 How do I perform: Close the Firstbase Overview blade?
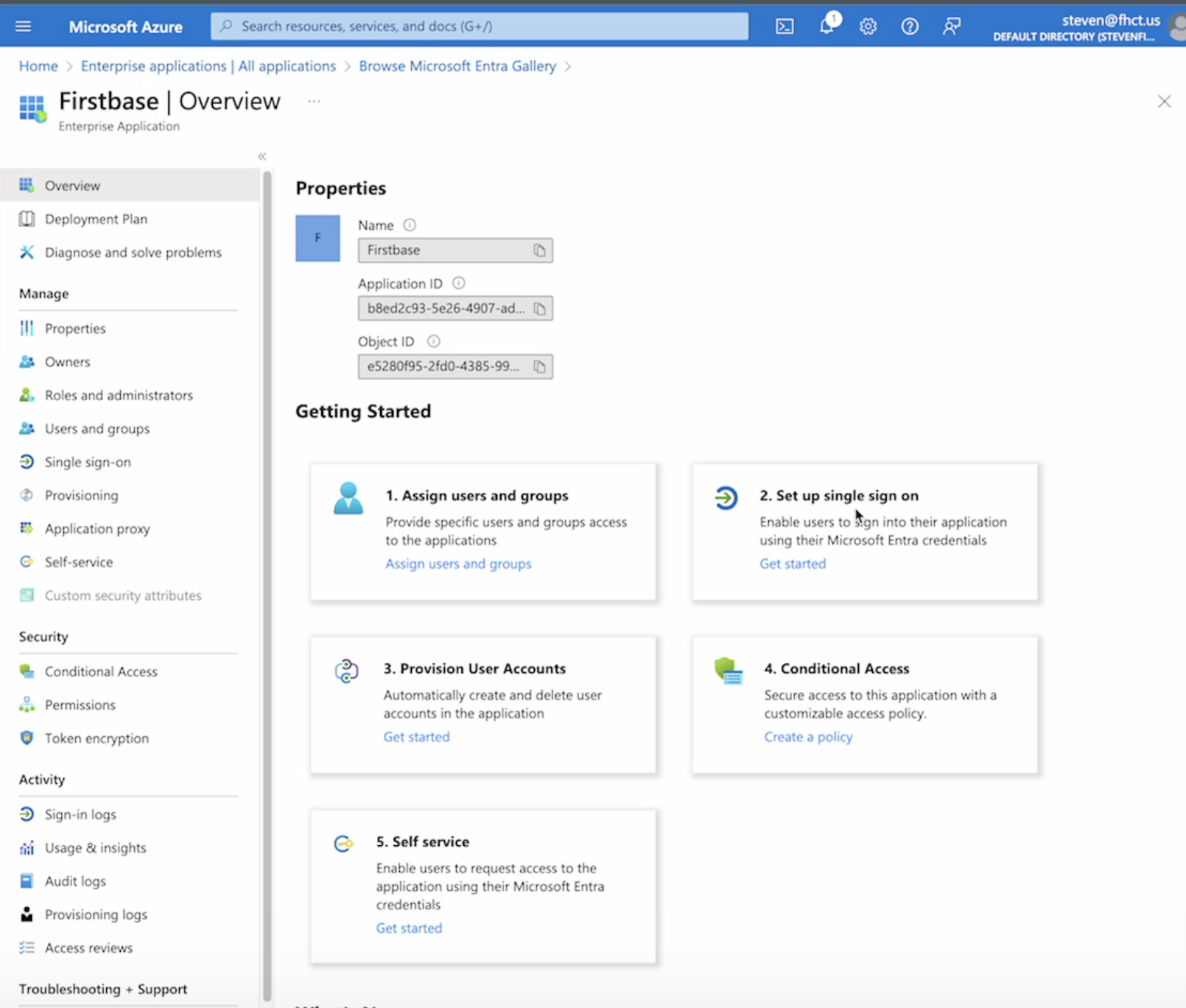coord(1164,102)
